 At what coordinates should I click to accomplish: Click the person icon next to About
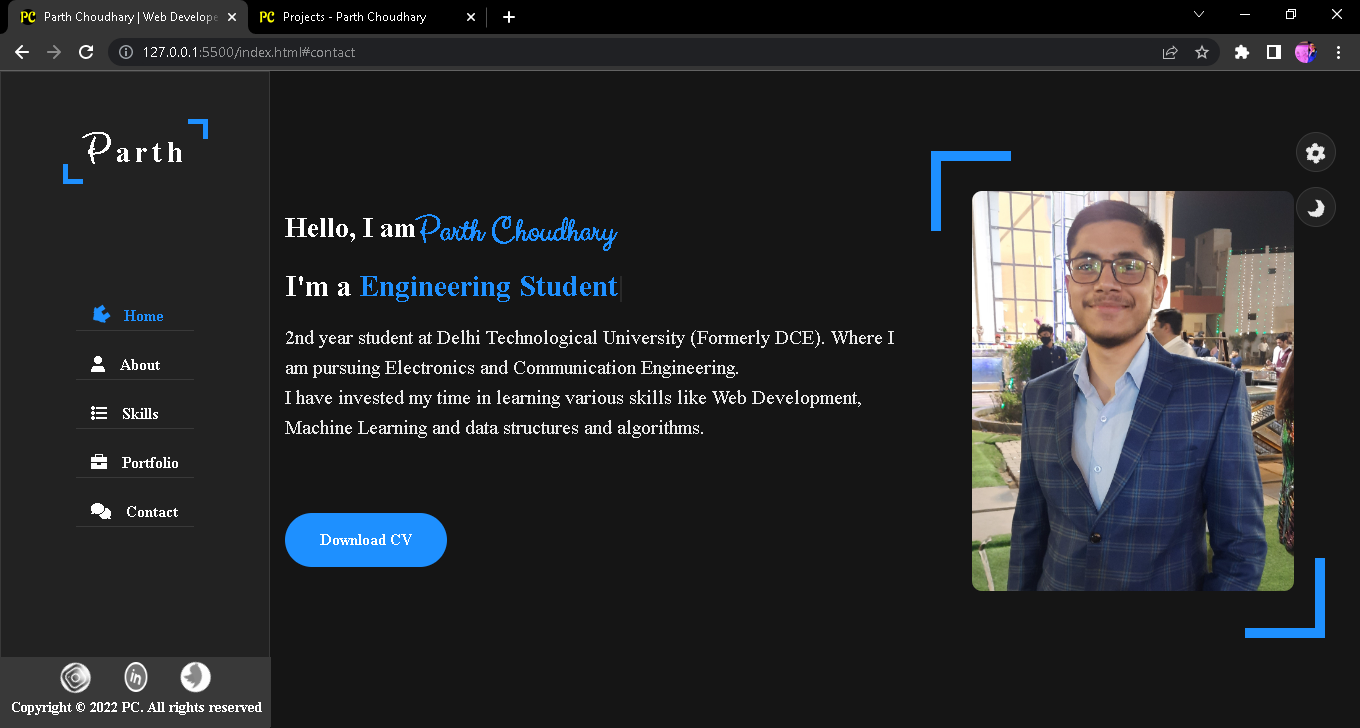(98, 363)
